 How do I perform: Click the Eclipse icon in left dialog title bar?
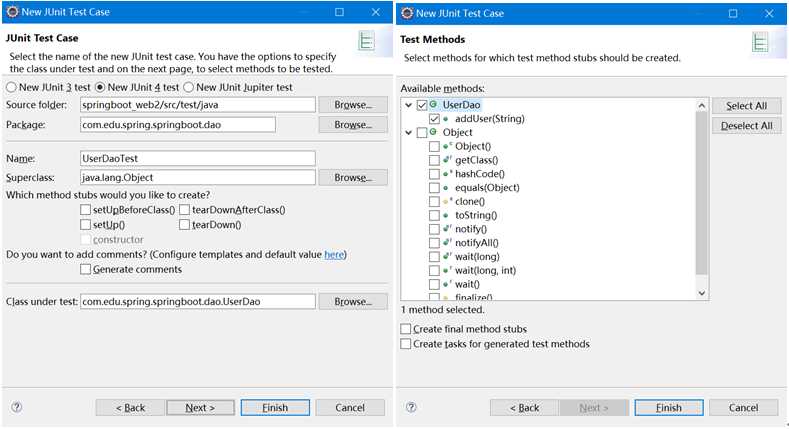(x=13, y=12)
